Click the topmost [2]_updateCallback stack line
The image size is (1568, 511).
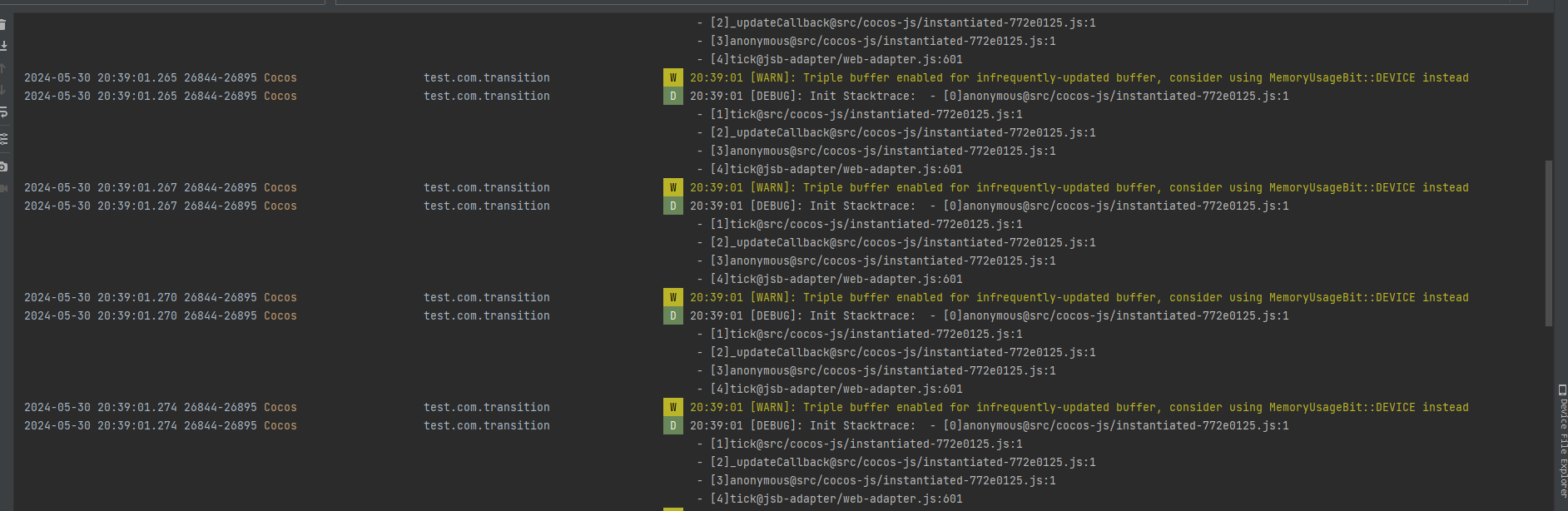tap(896, 22)
